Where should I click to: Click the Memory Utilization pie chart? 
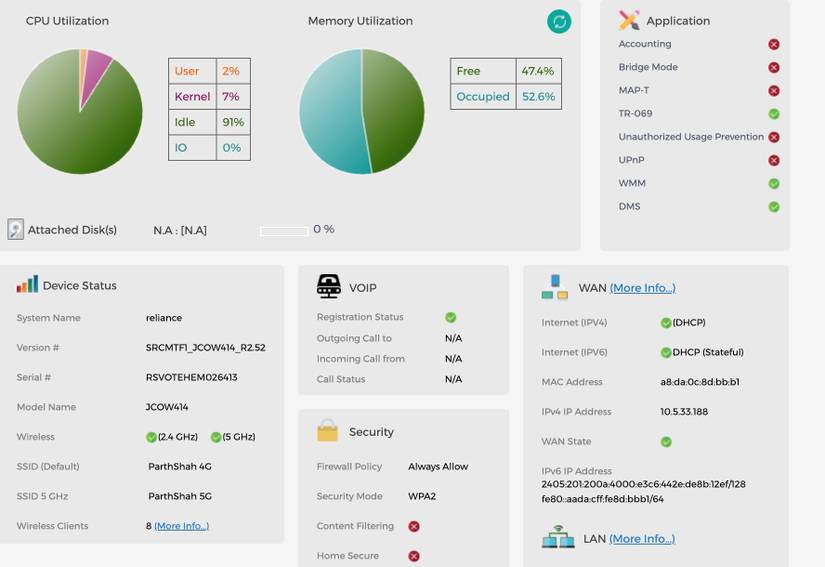click(362, 112)
